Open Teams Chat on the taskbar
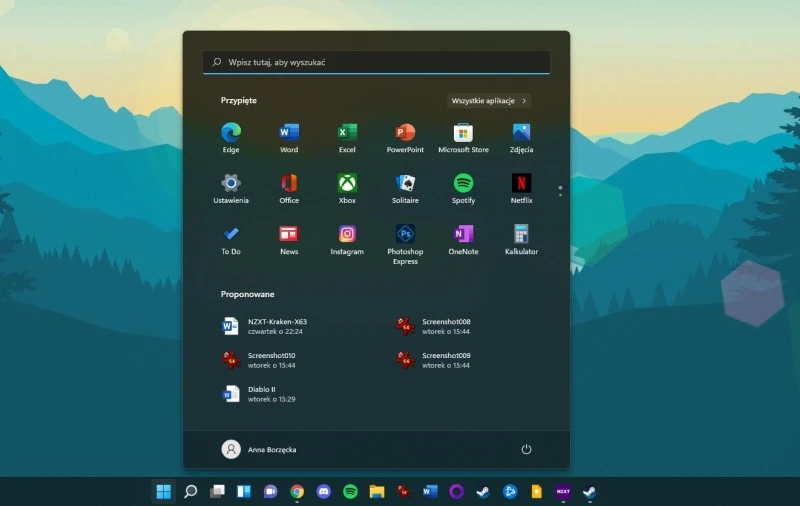800x506 pixels. coord(270,491)
